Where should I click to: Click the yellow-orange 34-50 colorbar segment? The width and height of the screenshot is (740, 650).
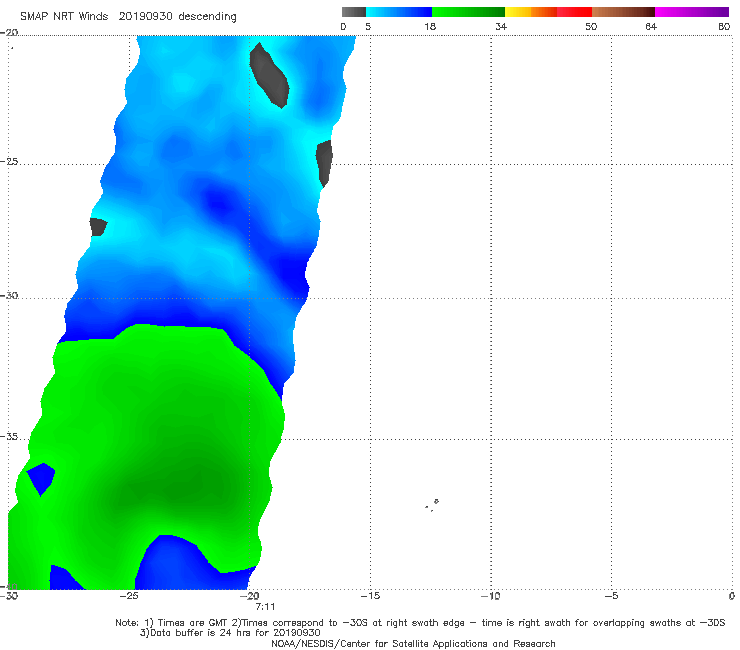pyautogui.click(x=548, y=12)
